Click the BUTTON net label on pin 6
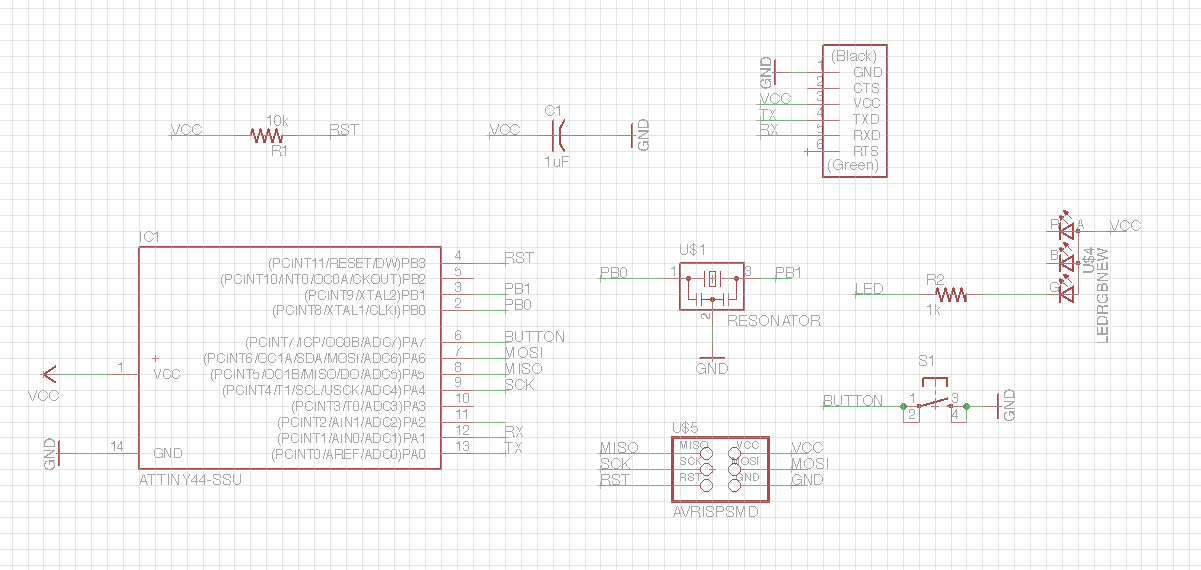The width and height of the screenshot is (1201, 570). [534, 337]
